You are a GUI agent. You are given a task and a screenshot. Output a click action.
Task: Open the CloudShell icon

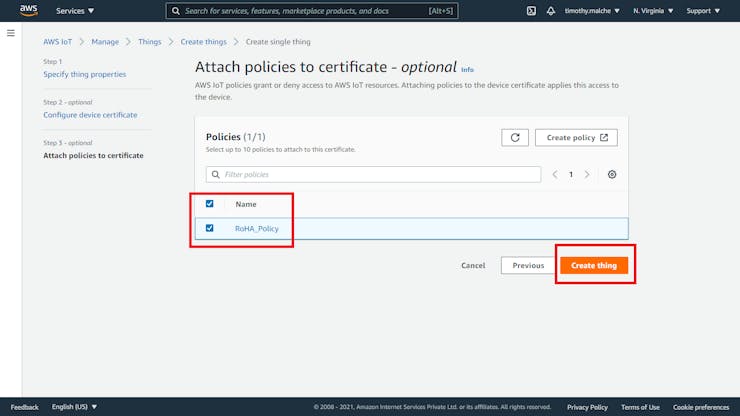[x=531, y=10]
